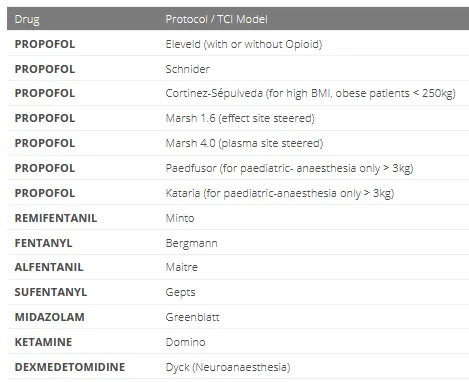Click the Maitre model entry
The height and width of the screenshot is (382, 469).
pyautogui.click(x=182, y=267)
